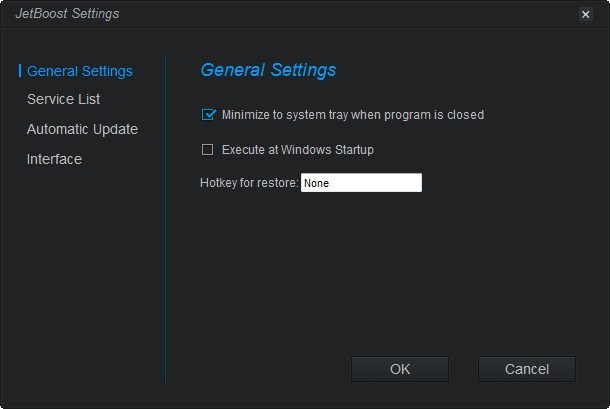
Task: Click the Hotkey for restore input field
Action: [361, 183]
